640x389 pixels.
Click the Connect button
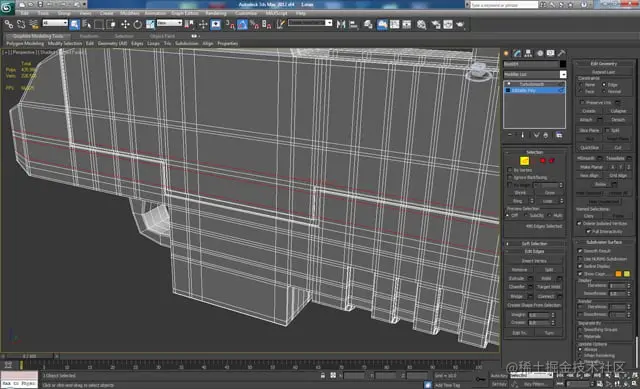pos(545,296)
